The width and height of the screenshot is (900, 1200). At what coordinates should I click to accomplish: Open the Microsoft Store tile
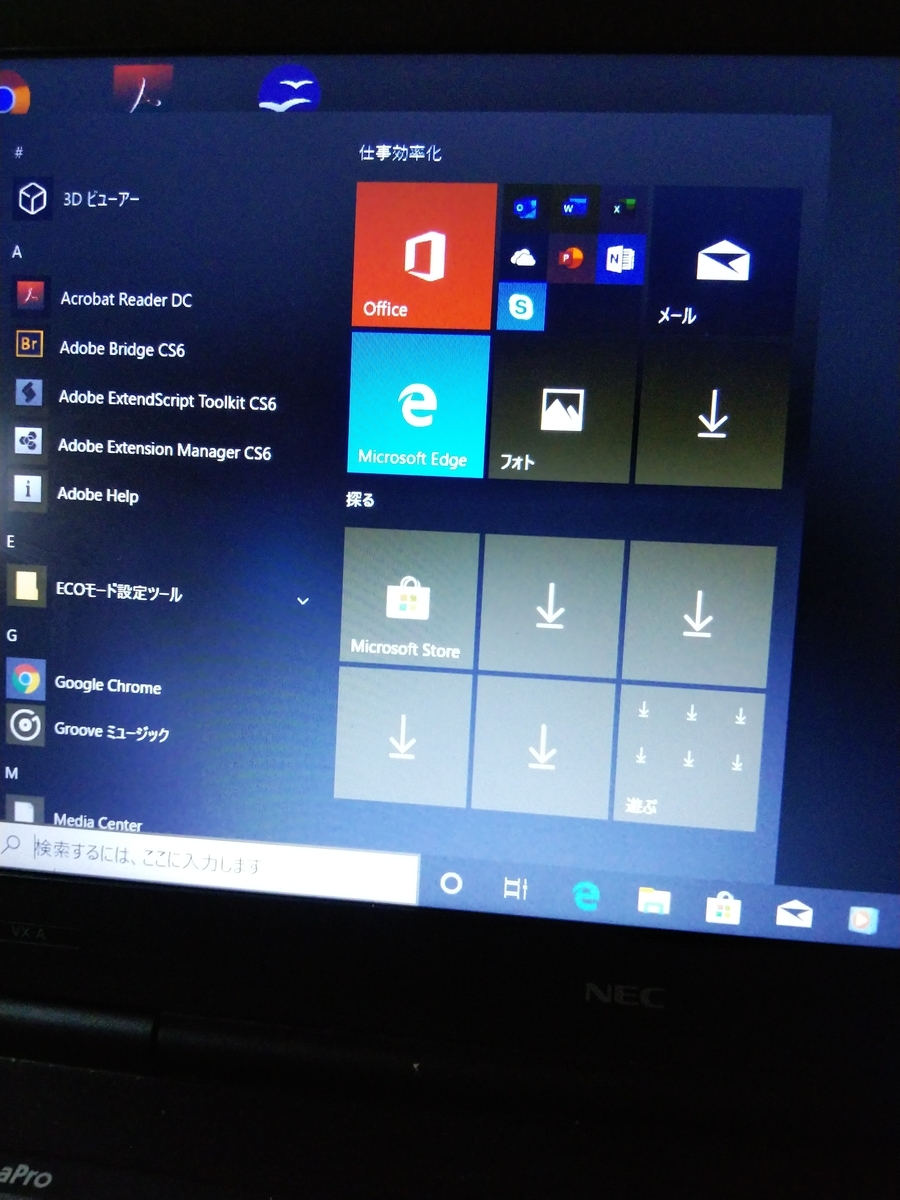tap(409, 601)
